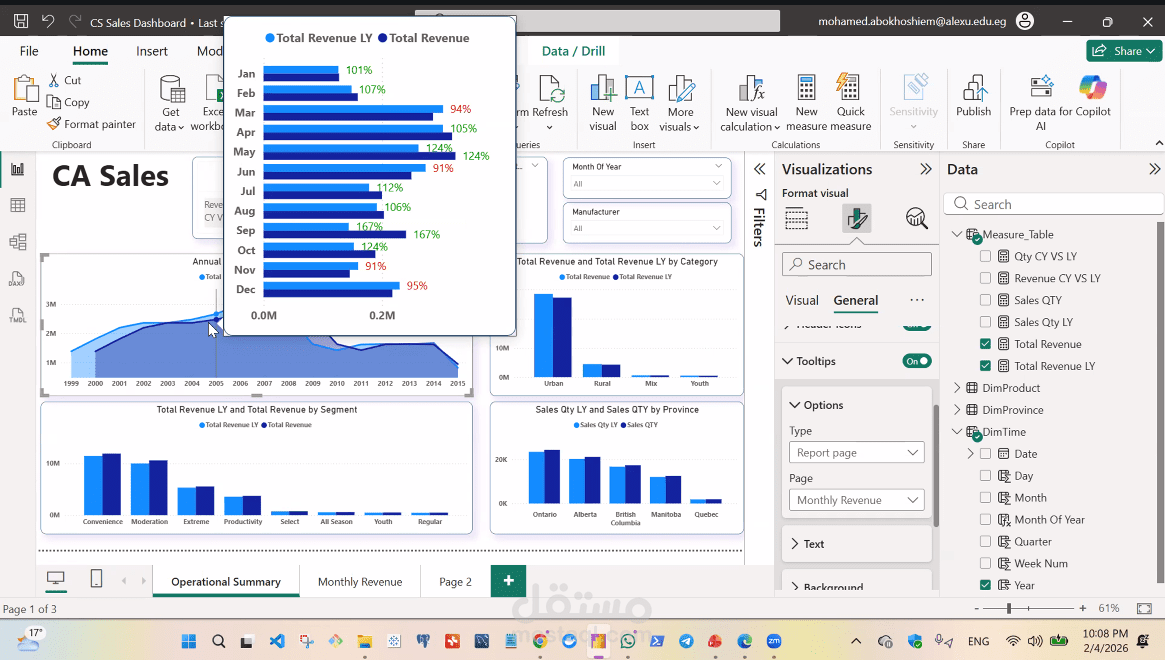Click the Format painter icon

pyautogui.click(x=53, y=124)
